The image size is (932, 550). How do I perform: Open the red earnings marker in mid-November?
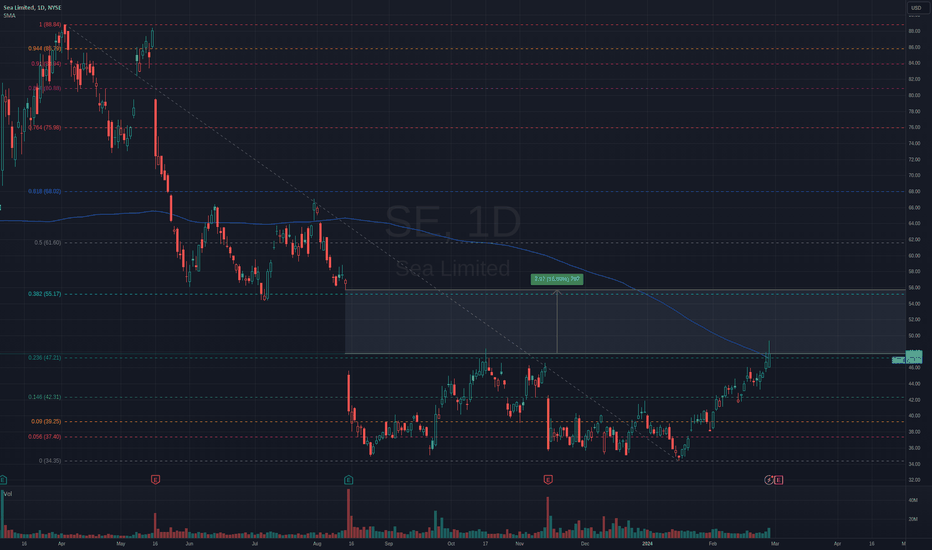coord(548,479)
